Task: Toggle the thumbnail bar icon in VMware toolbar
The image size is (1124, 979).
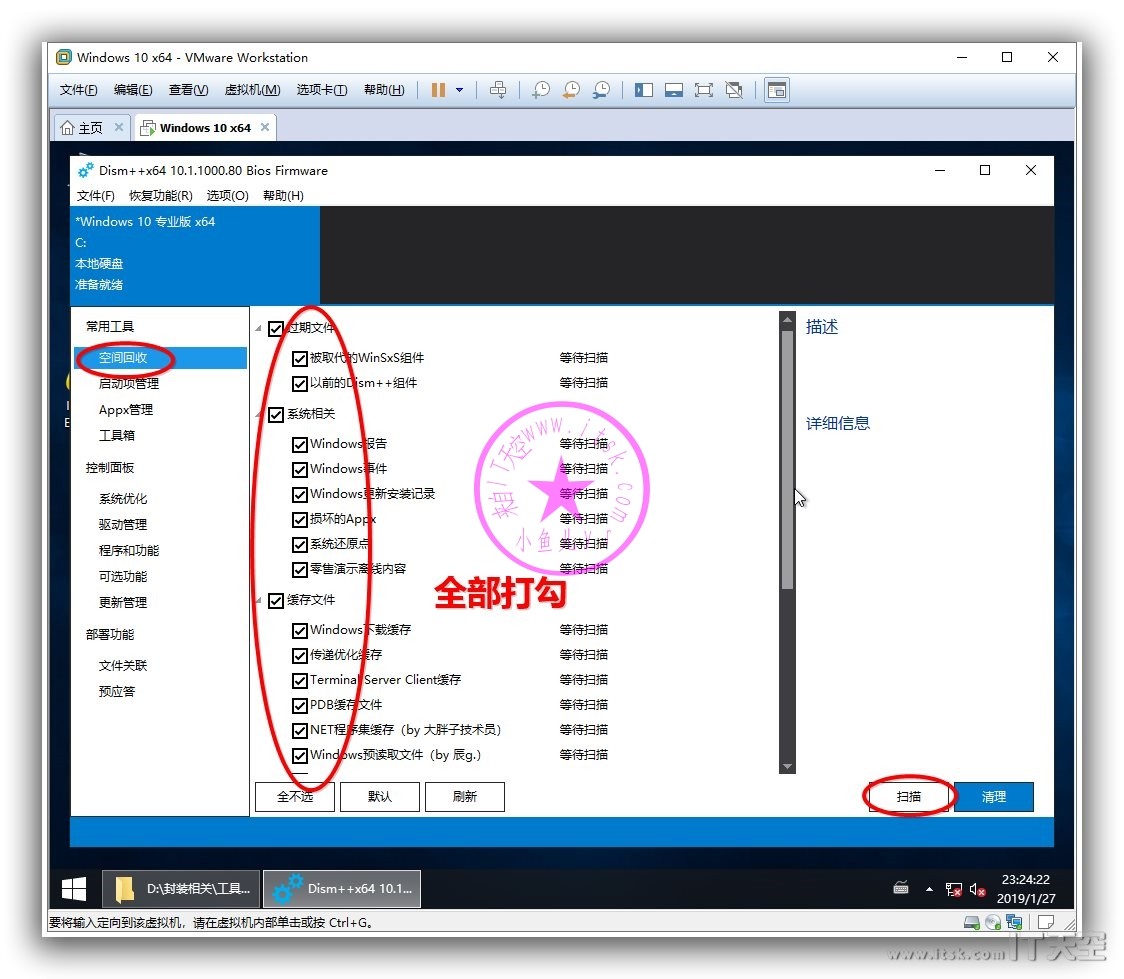Action: (x=674, y=90)
